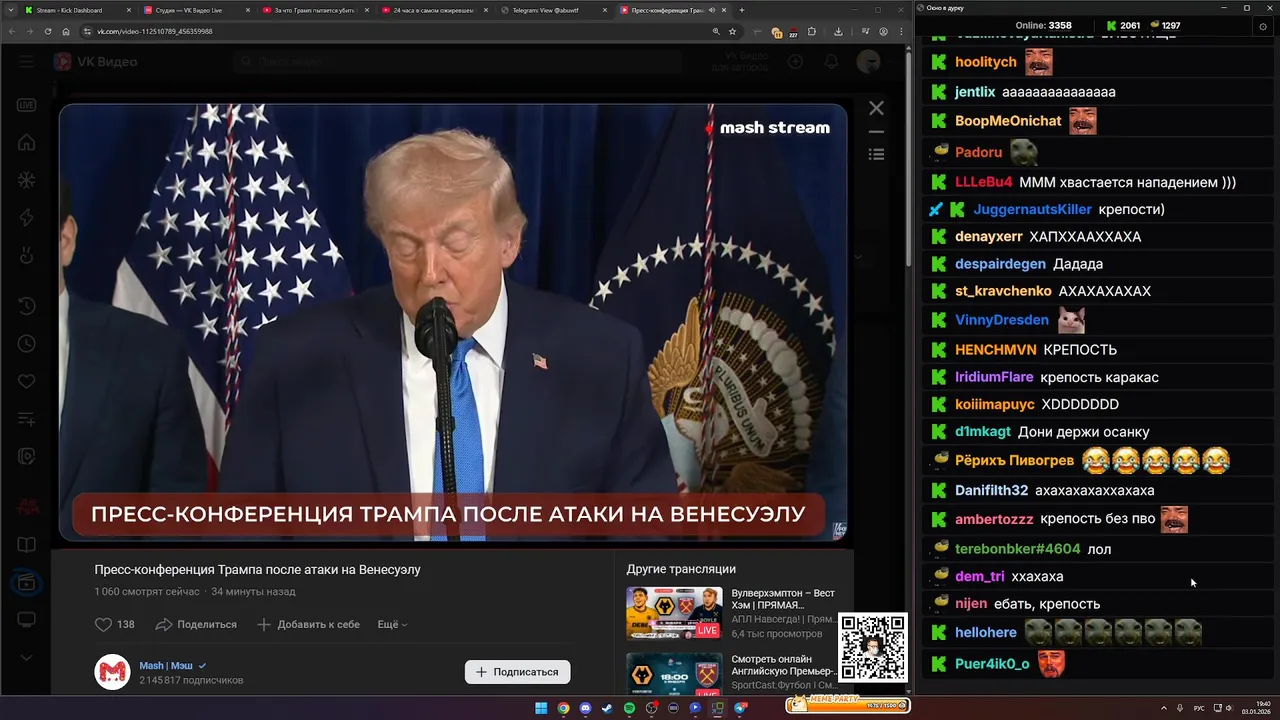The height and width of the screenshot is (720, 1280).
Task: Open the playlist icon beside the video
Action: pyautogui.click(x=876, y=154)
